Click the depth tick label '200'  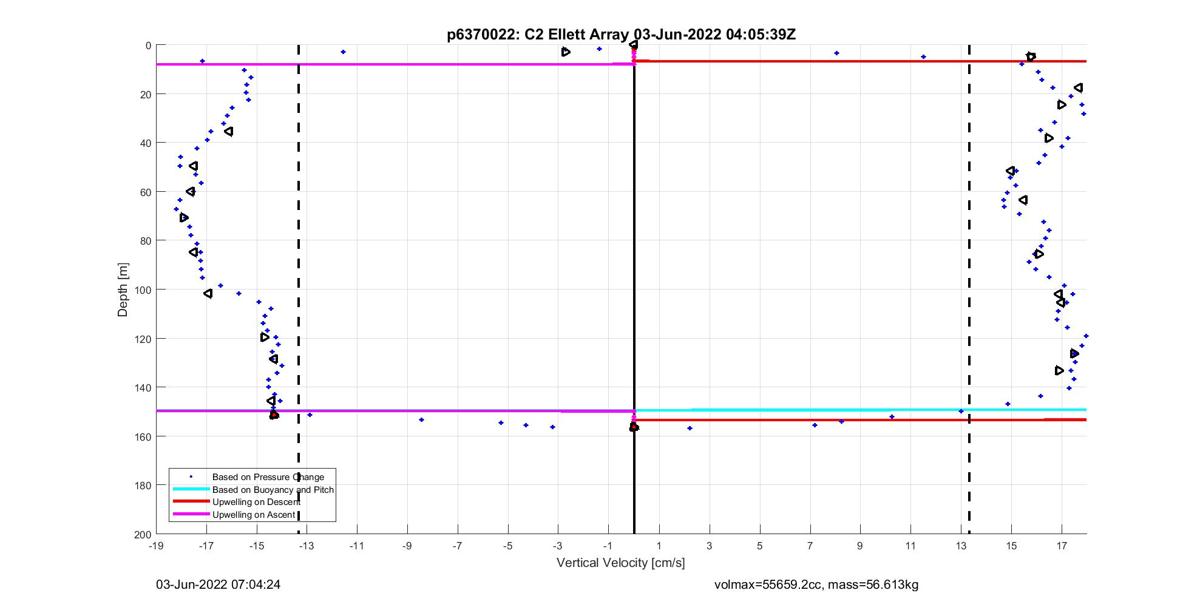[142, 534]
